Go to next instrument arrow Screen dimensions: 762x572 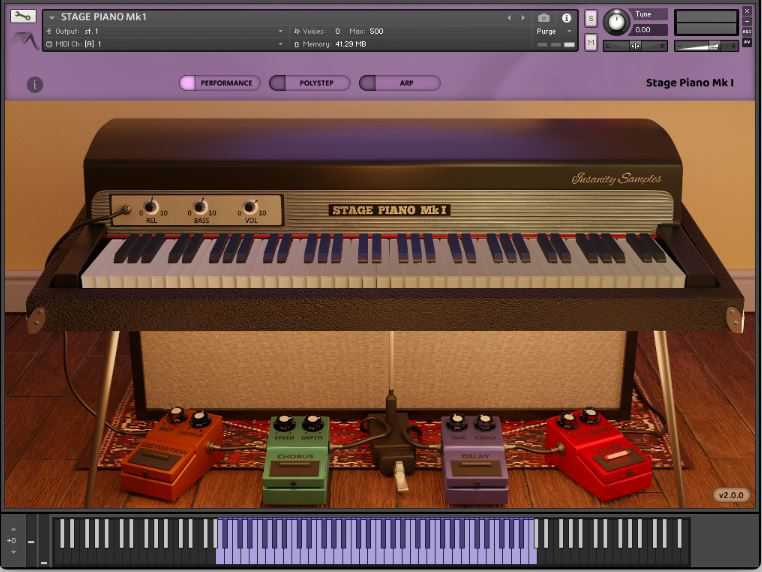[523, 18]
